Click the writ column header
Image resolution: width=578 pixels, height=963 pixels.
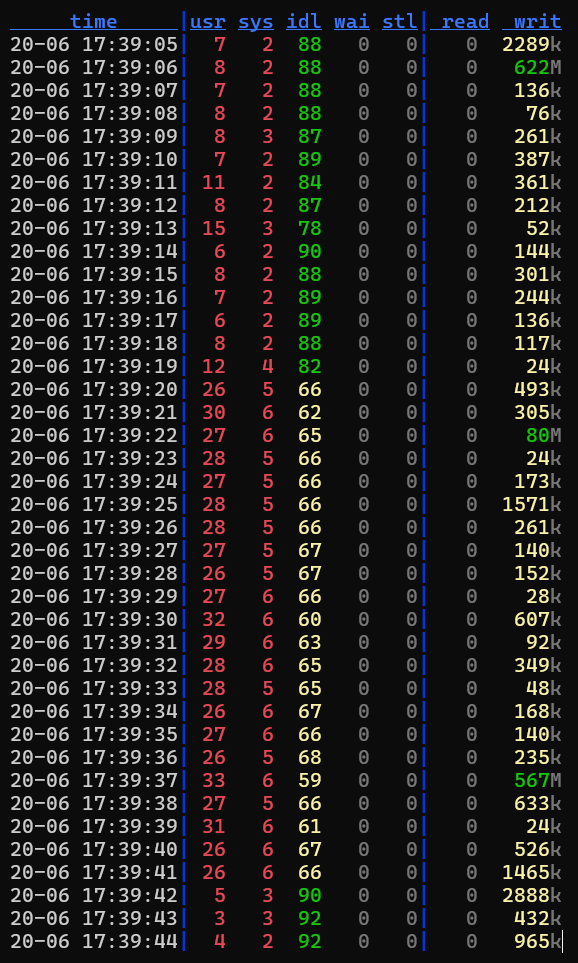coord(537,21)
